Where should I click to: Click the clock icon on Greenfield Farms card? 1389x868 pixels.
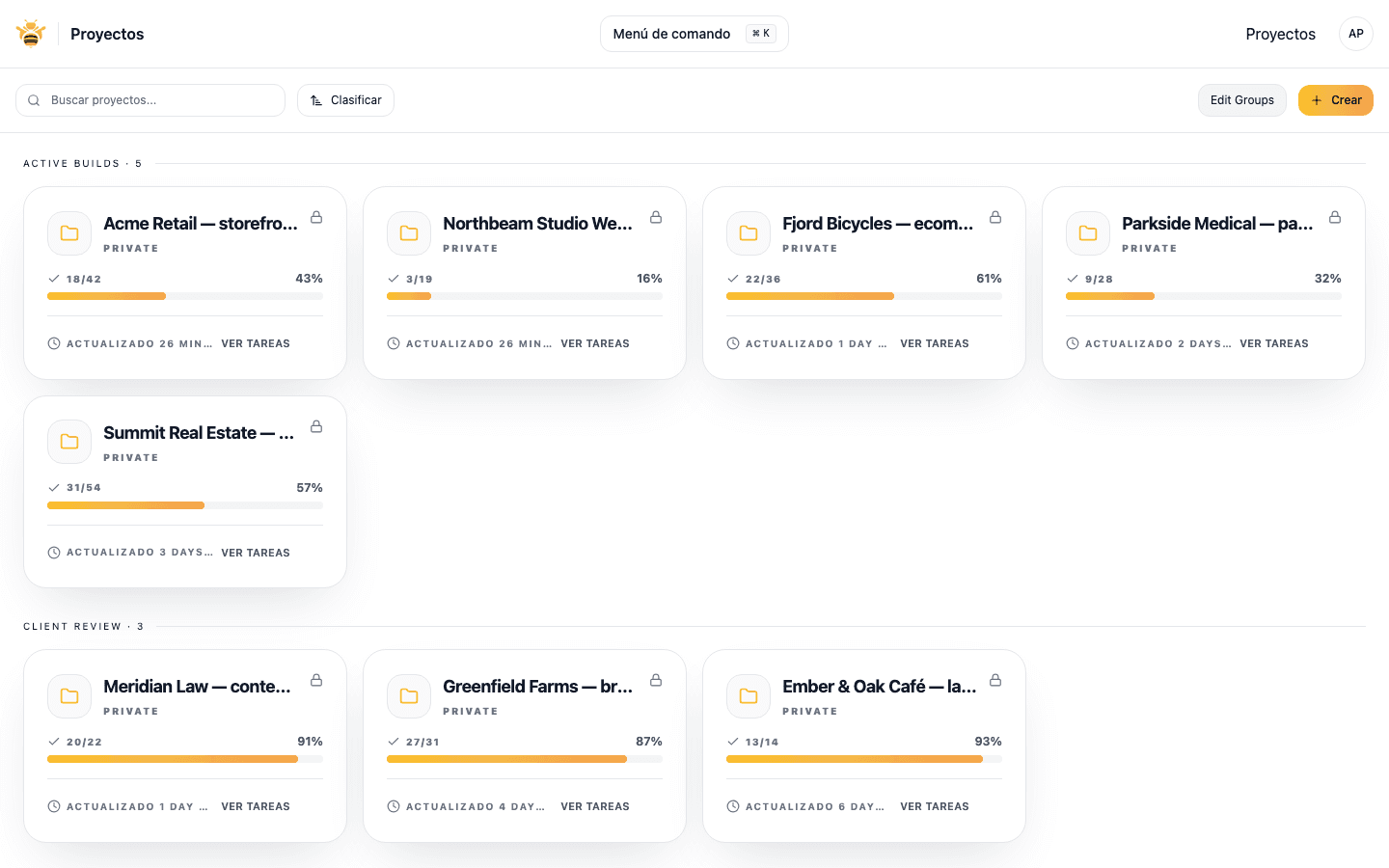[393, 805]
